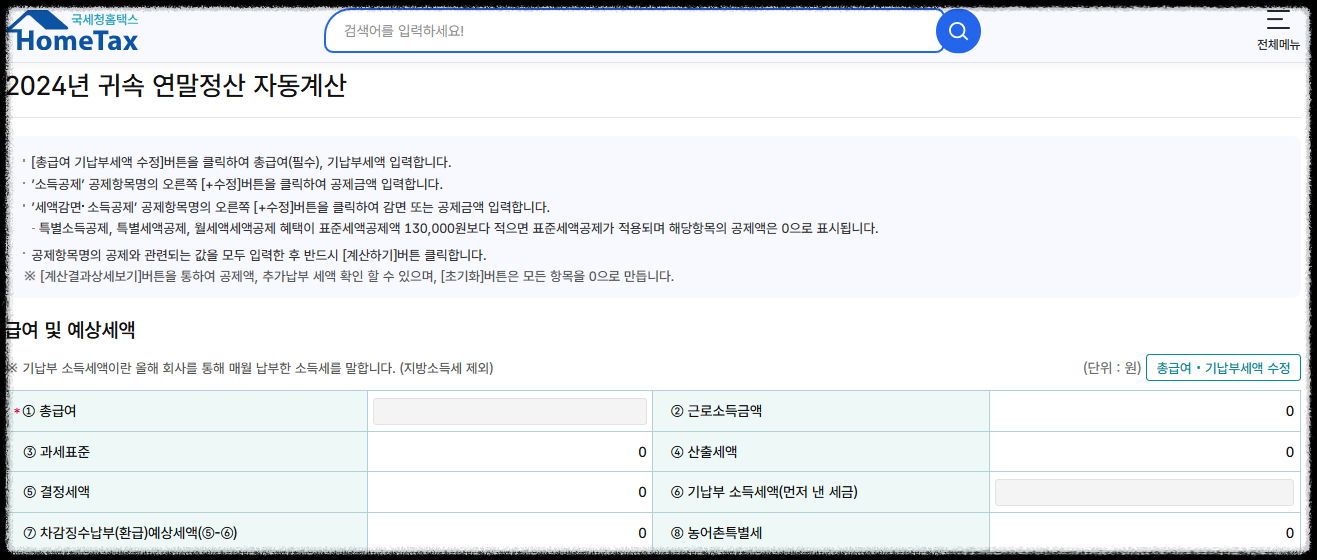The width and height of the screenshot is (1317, 560).
Task: Click the 결정세액 value cell
Action: pos(510,492)
